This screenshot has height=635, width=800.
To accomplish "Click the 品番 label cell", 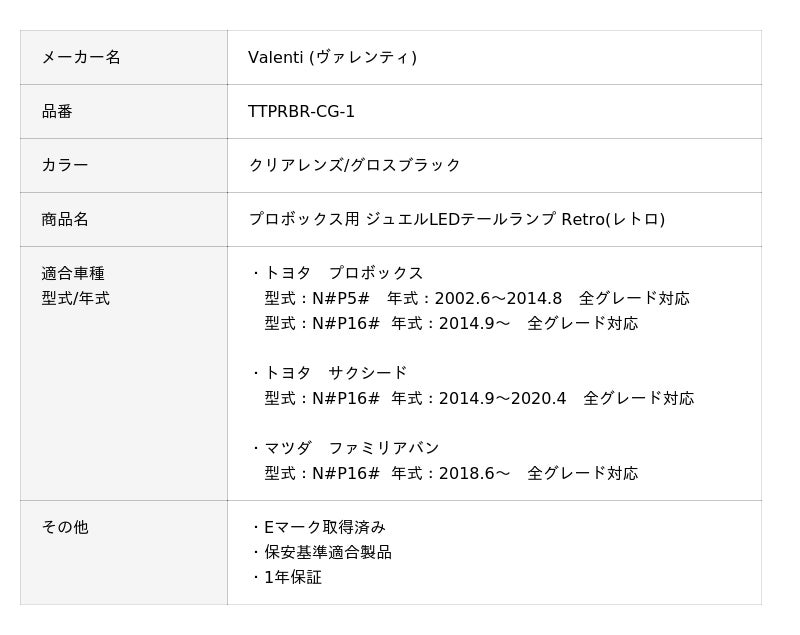I will click(124, 111).
